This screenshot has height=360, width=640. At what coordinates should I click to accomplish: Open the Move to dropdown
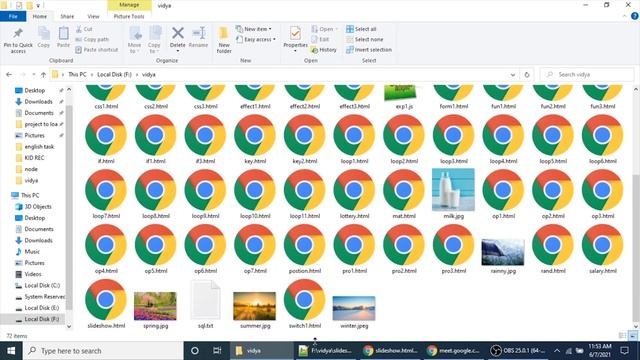pyautogui.click(x=134, y=40)
